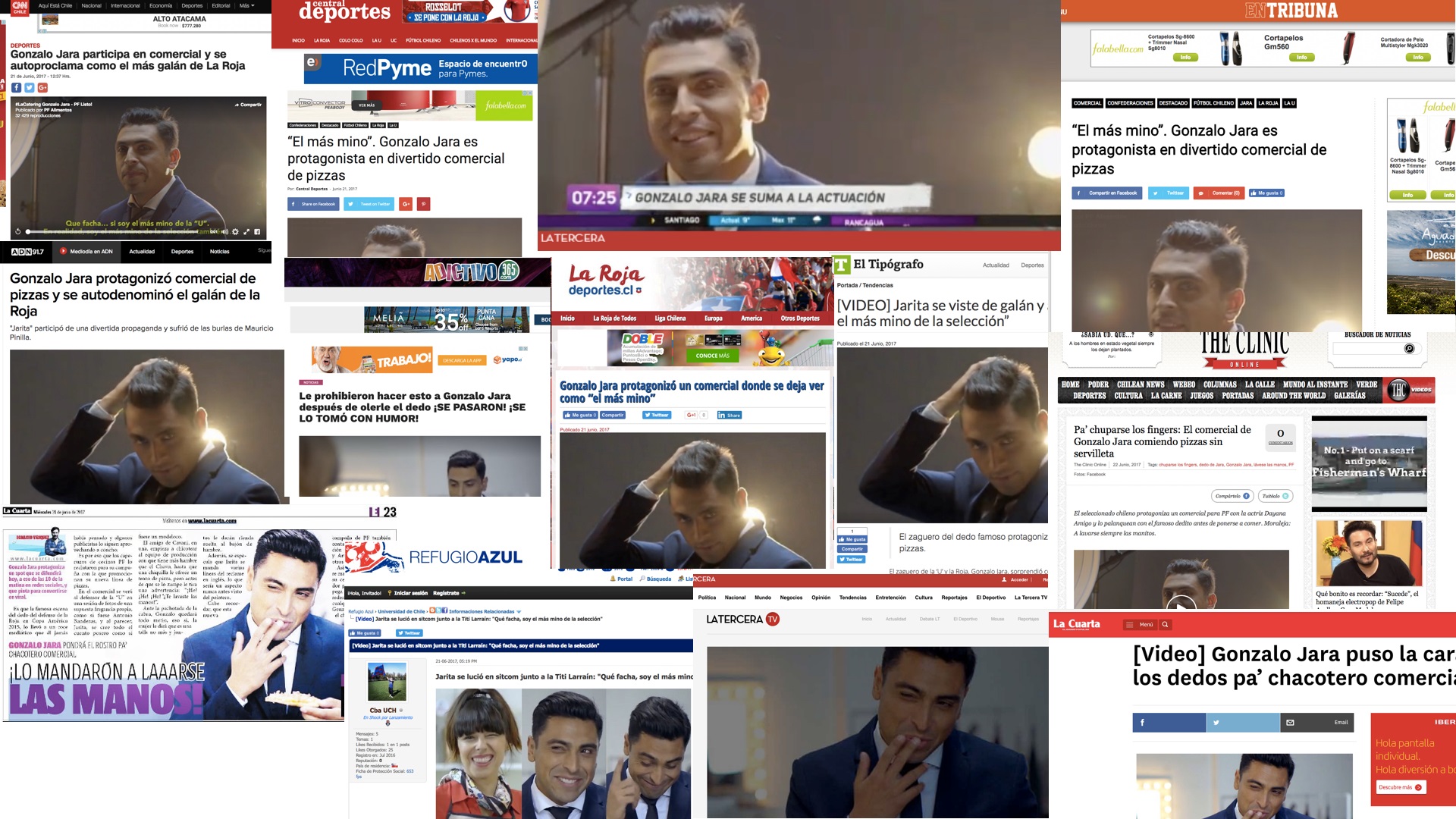Open video settings gear in CNN player
The image size is (1456, 819).
[235, 232]
